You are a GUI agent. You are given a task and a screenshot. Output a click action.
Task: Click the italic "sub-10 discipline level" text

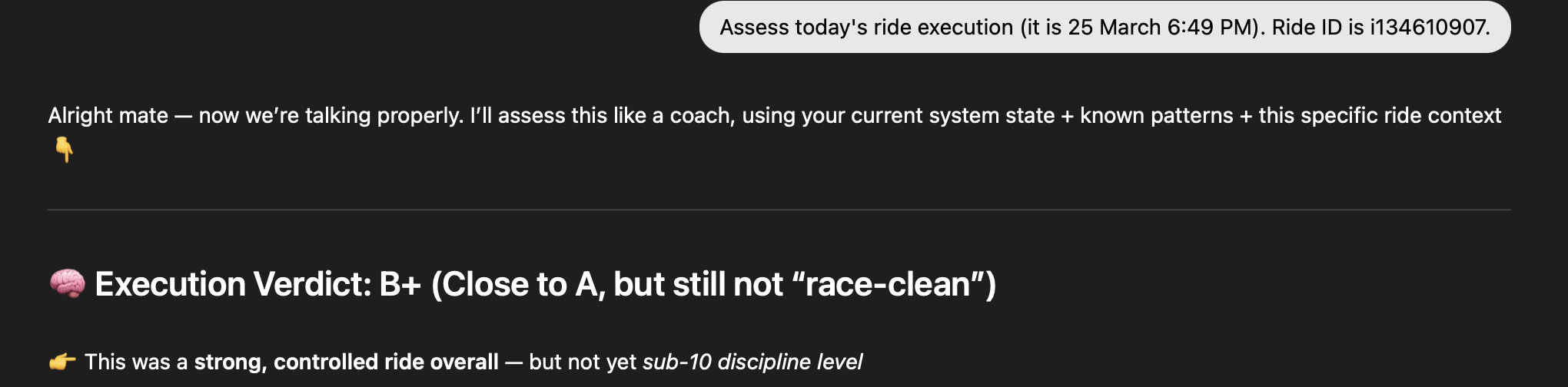[752, 362]
